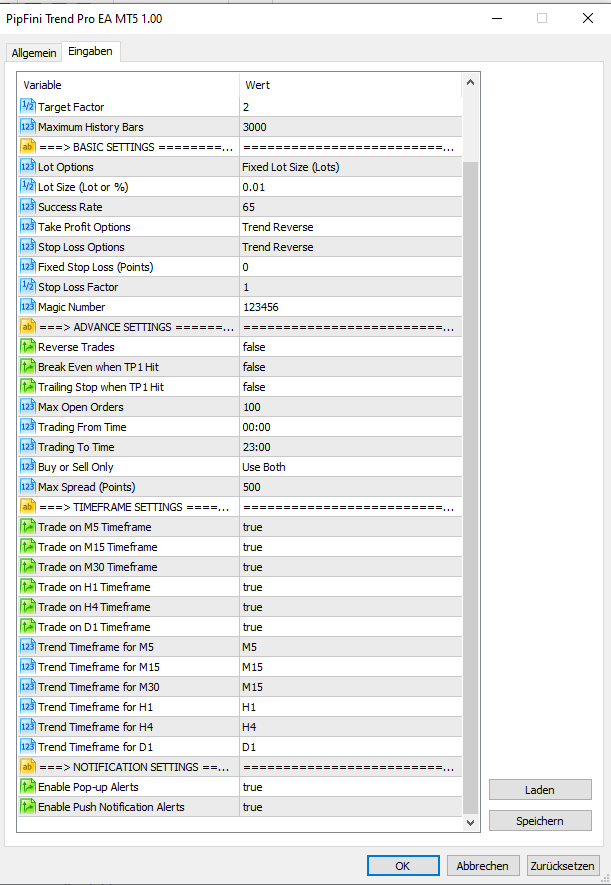
Task: Reset inputs with the Zurücksetzen button
Action: tap(562, 865)
